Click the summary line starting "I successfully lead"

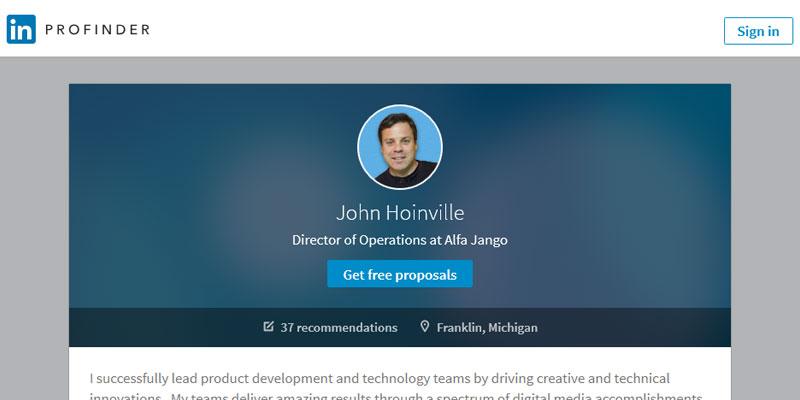[380, 379]
